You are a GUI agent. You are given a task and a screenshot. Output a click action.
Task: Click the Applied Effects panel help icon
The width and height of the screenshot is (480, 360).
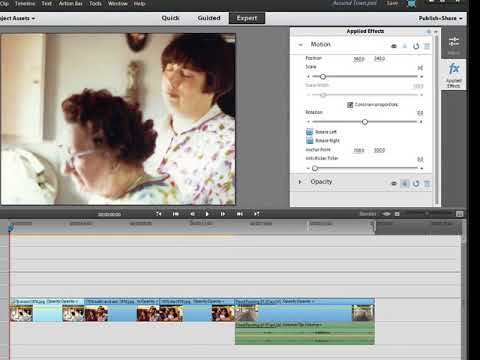pos(429,31)
